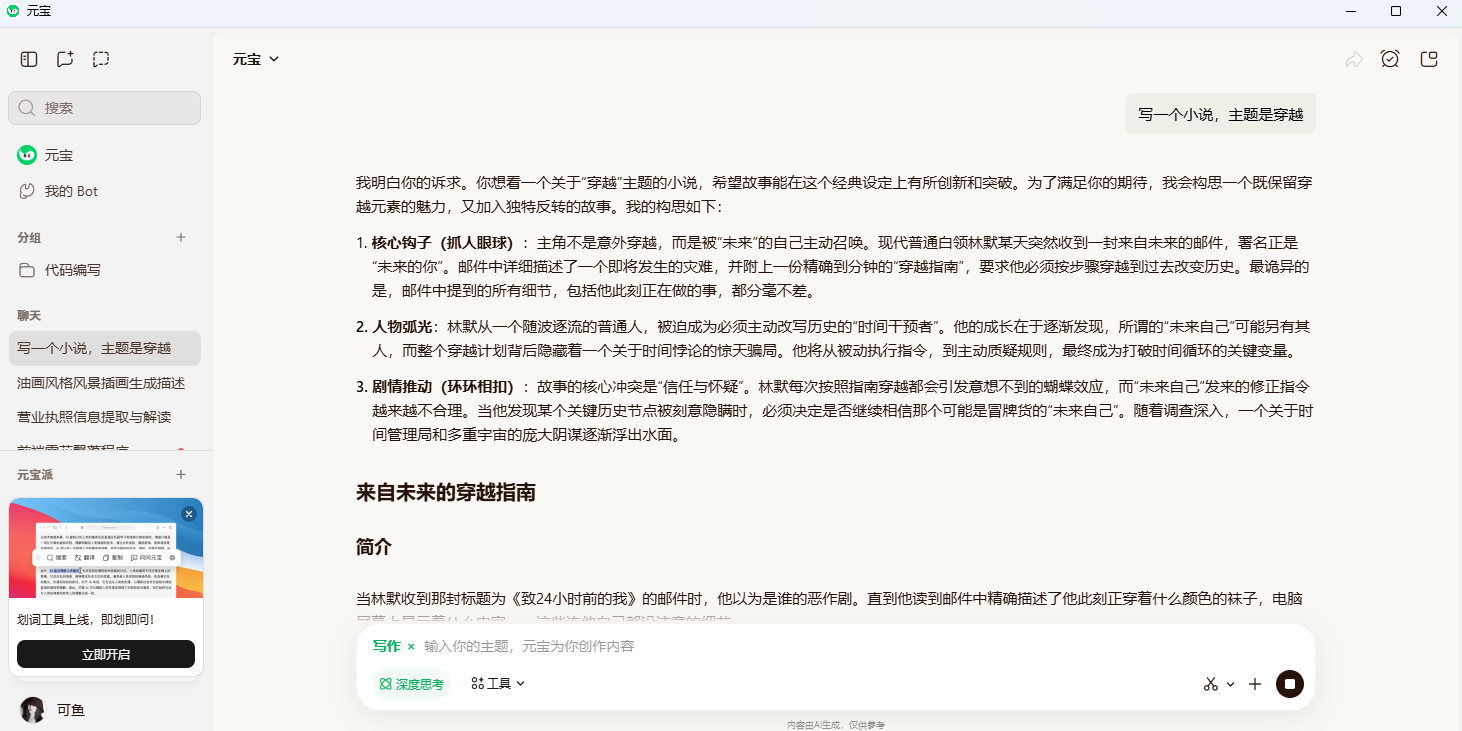This screenshot has width=1462, height=731.
Task: Stop the response generation
Action: click(1290, 684)
